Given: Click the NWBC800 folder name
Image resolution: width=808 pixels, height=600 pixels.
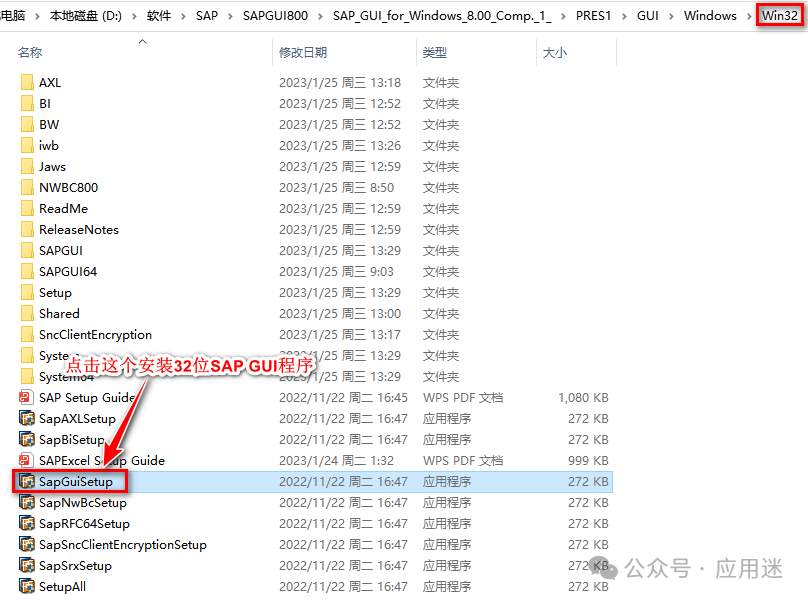Looking at the screenshot, I should tap(69, 188).
